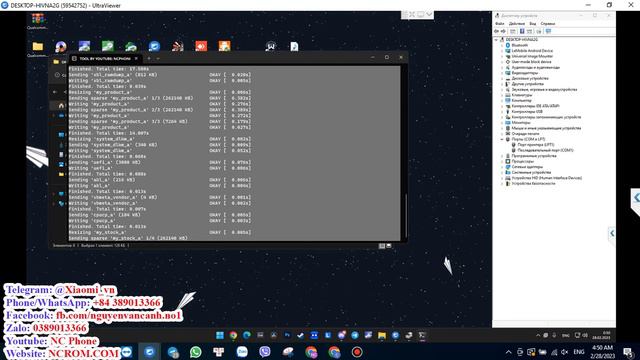Image resolution: width=640 pixels, height=360 pixels.
Task: Expand the LeMobile Android Device category
Action: pyautogui.click(x=502, y=51)
